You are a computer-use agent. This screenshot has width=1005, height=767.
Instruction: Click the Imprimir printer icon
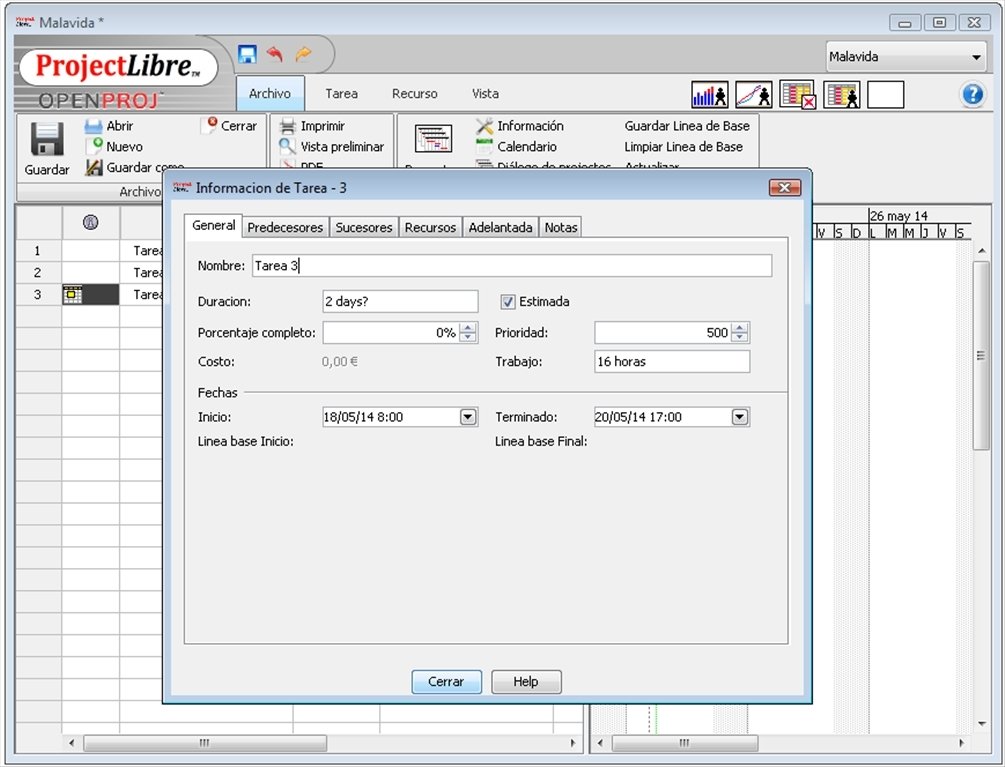(x=288, y=126)
